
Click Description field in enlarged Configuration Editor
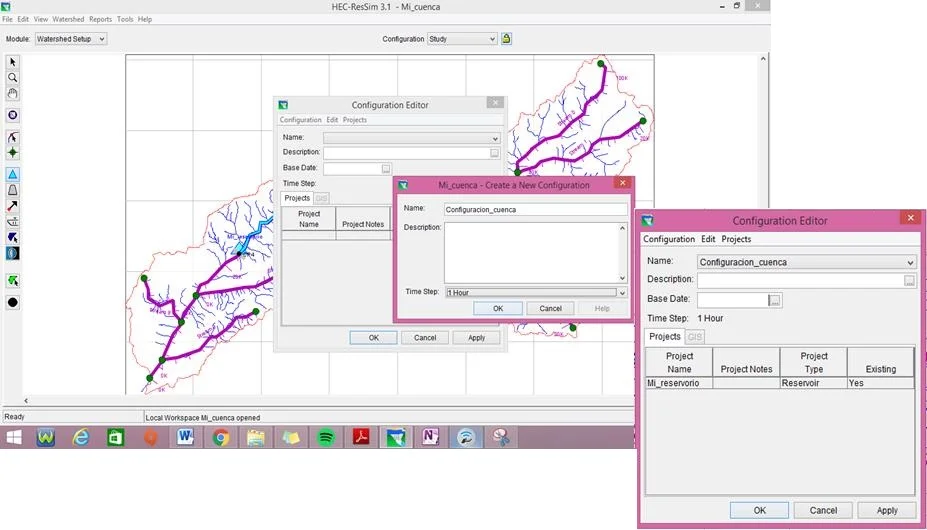800,280
